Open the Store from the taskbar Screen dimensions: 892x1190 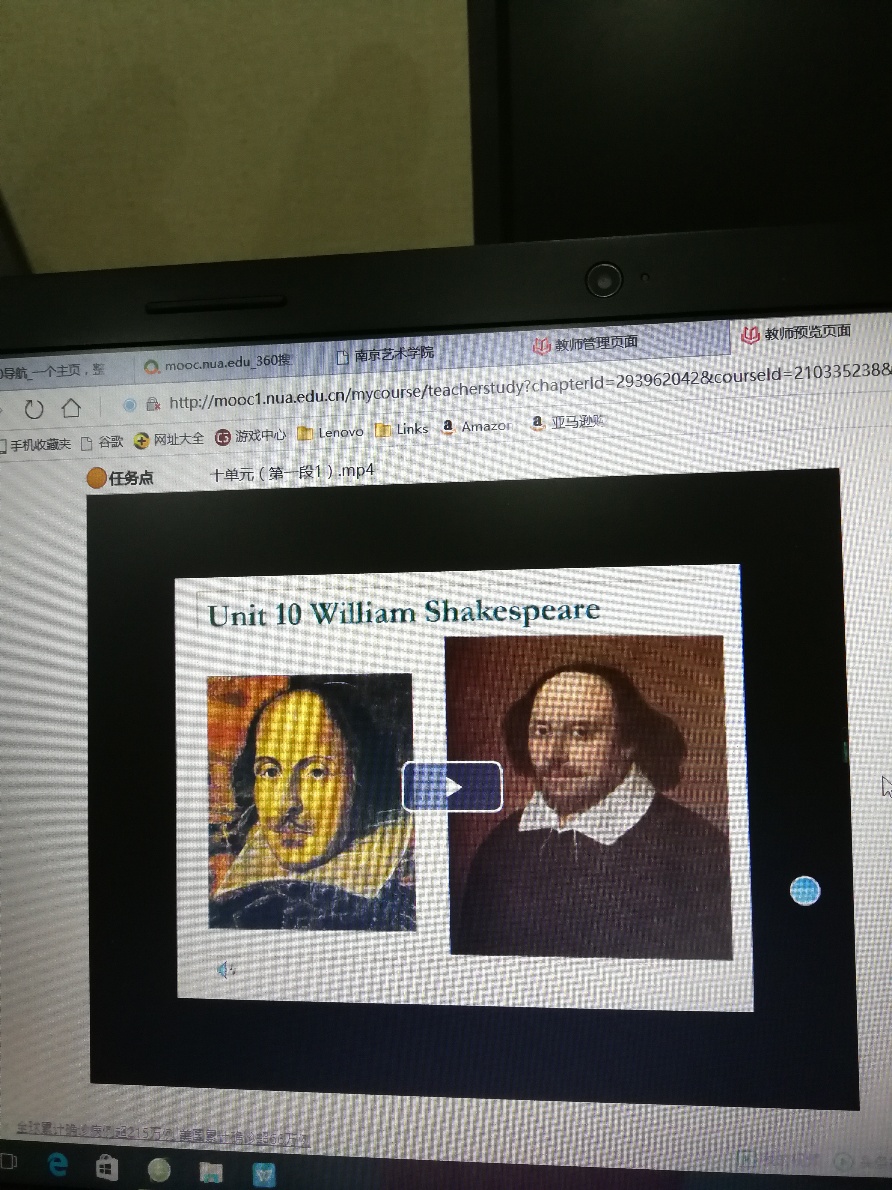pyautogui.click(x=106, y=1166)
